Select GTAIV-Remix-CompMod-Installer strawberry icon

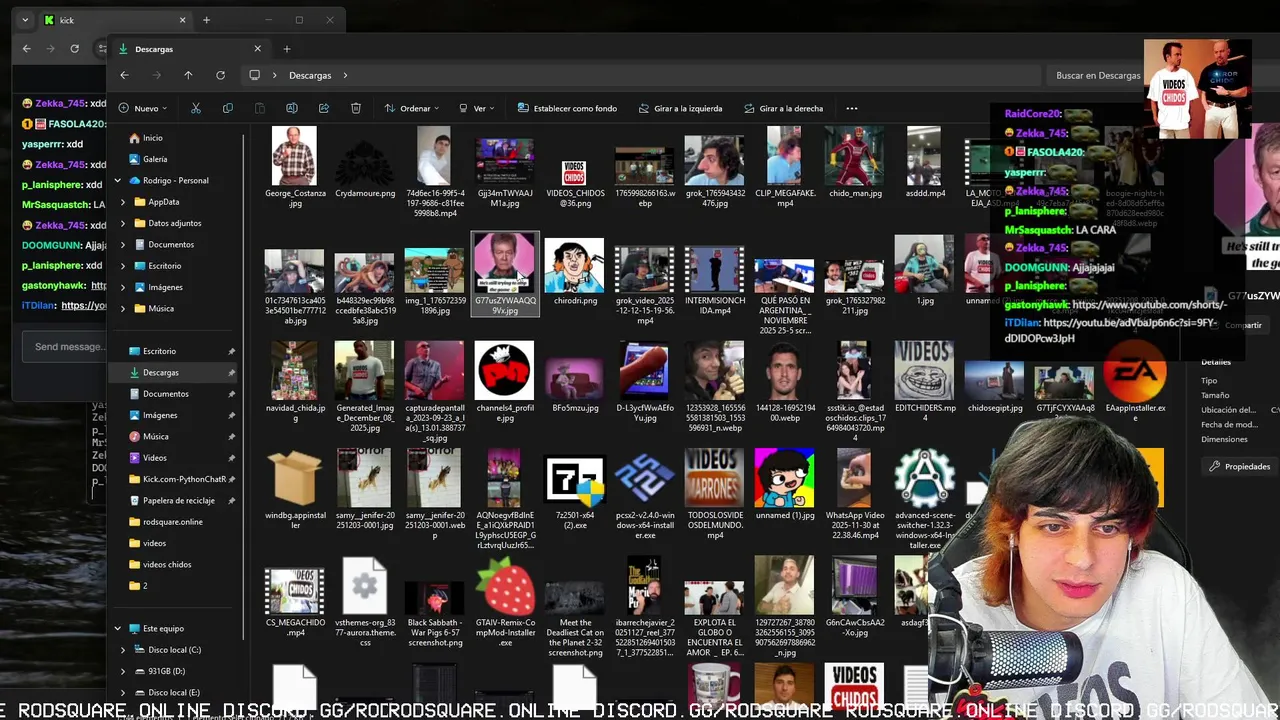[x=505, y=602]
